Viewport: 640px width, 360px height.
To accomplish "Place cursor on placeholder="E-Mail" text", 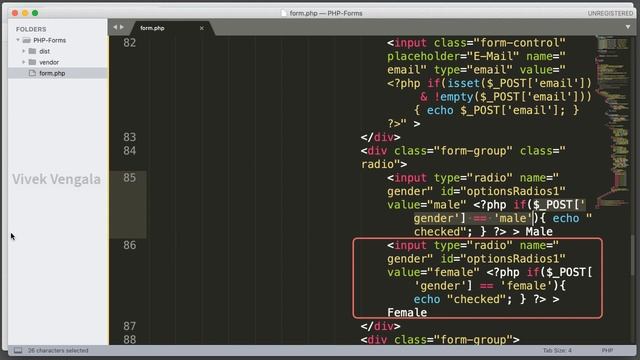I will [x=453, y=56].
